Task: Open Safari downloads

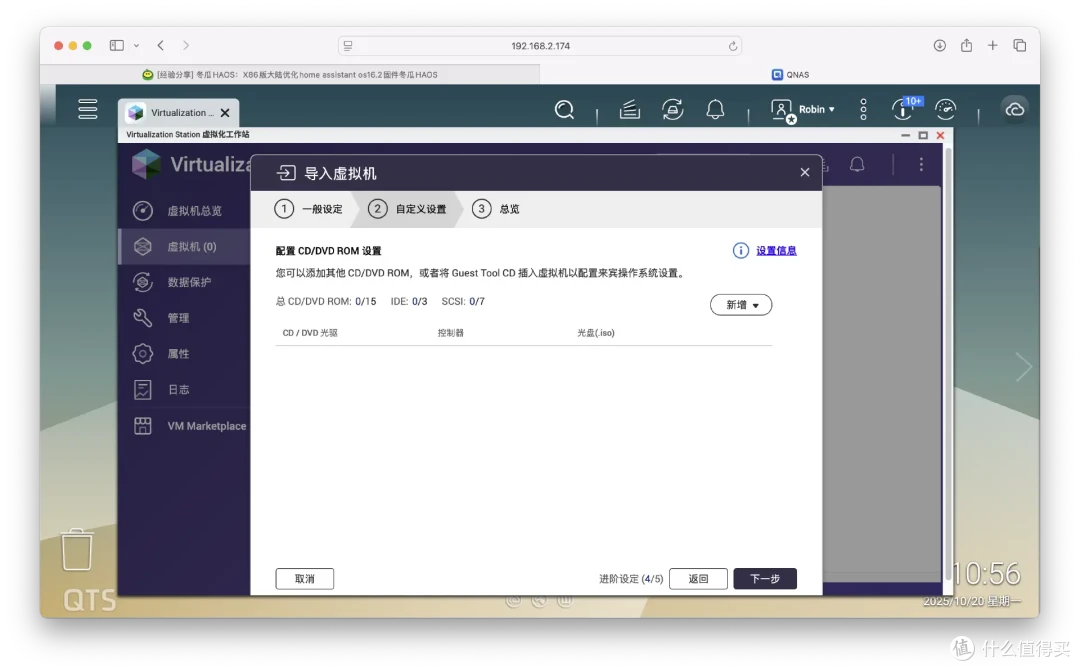Action: point(939,45)
